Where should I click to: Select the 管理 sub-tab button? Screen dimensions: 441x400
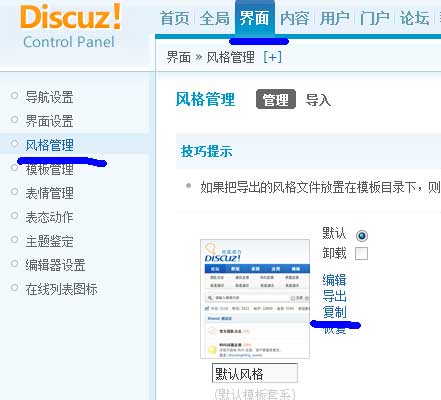(x=276, y=99)
